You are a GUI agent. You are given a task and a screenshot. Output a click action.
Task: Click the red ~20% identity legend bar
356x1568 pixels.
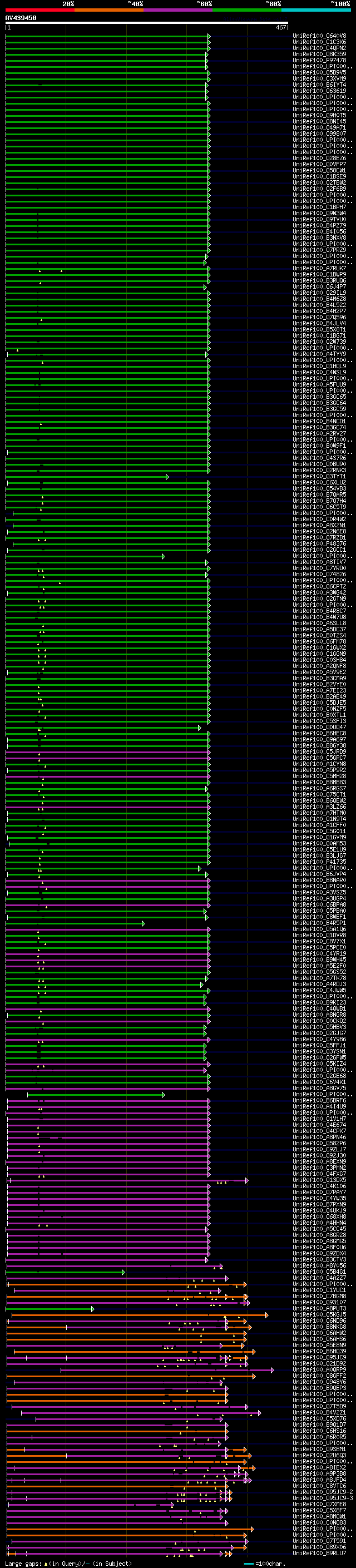(39, 11)
